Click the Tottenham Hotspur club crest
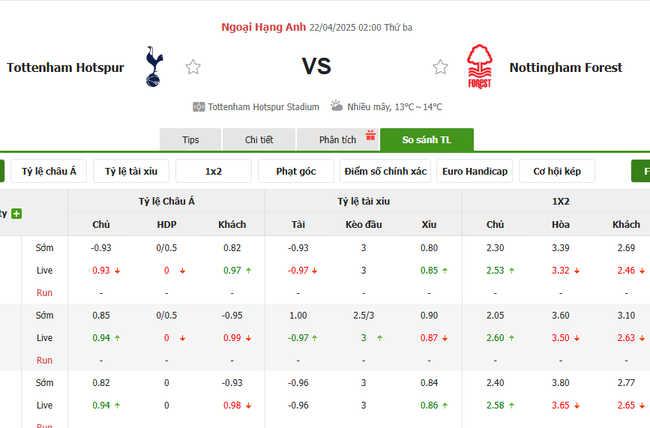This screenshot has width=650, height=428. tap(153, 66)
